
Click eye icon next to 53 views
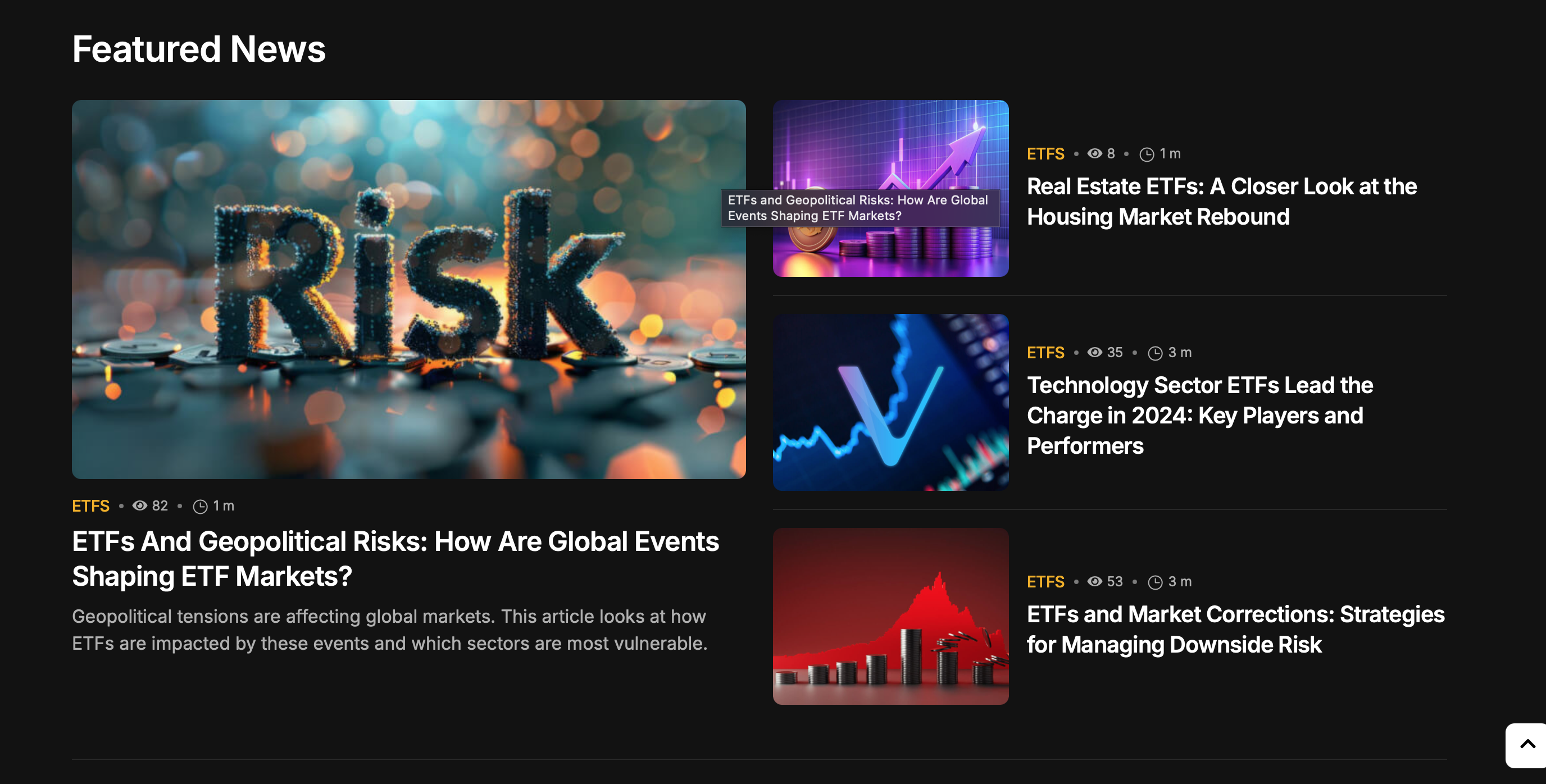pyautogui.click(x=1094, y=581)
